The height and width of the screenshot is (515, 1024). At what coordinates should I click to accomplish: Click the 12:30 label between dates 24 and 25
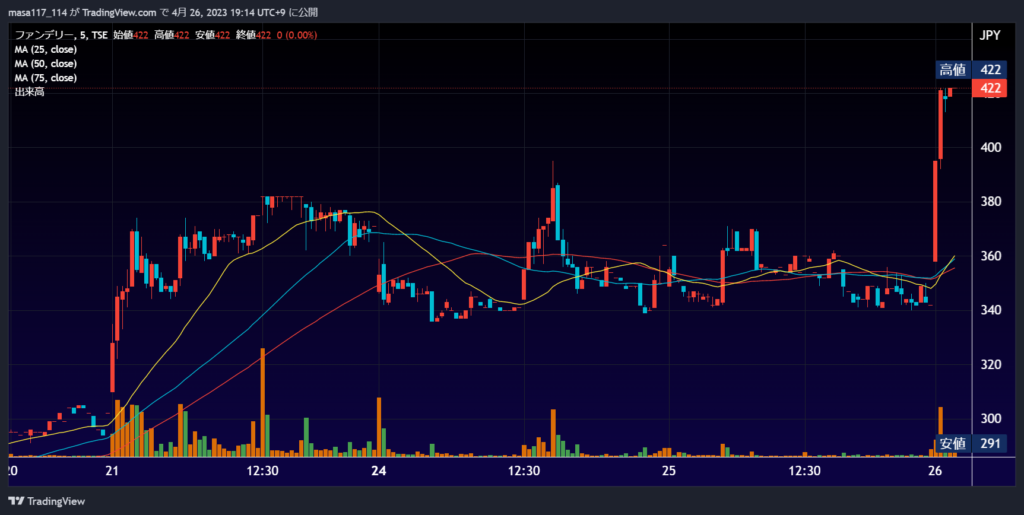[x=524, y=471]
